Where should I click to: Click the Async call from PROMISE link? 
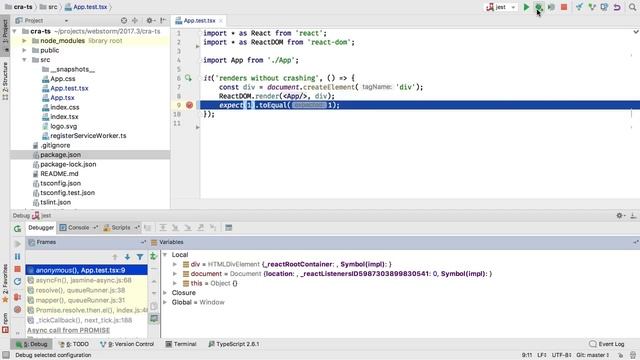[69, 330]
